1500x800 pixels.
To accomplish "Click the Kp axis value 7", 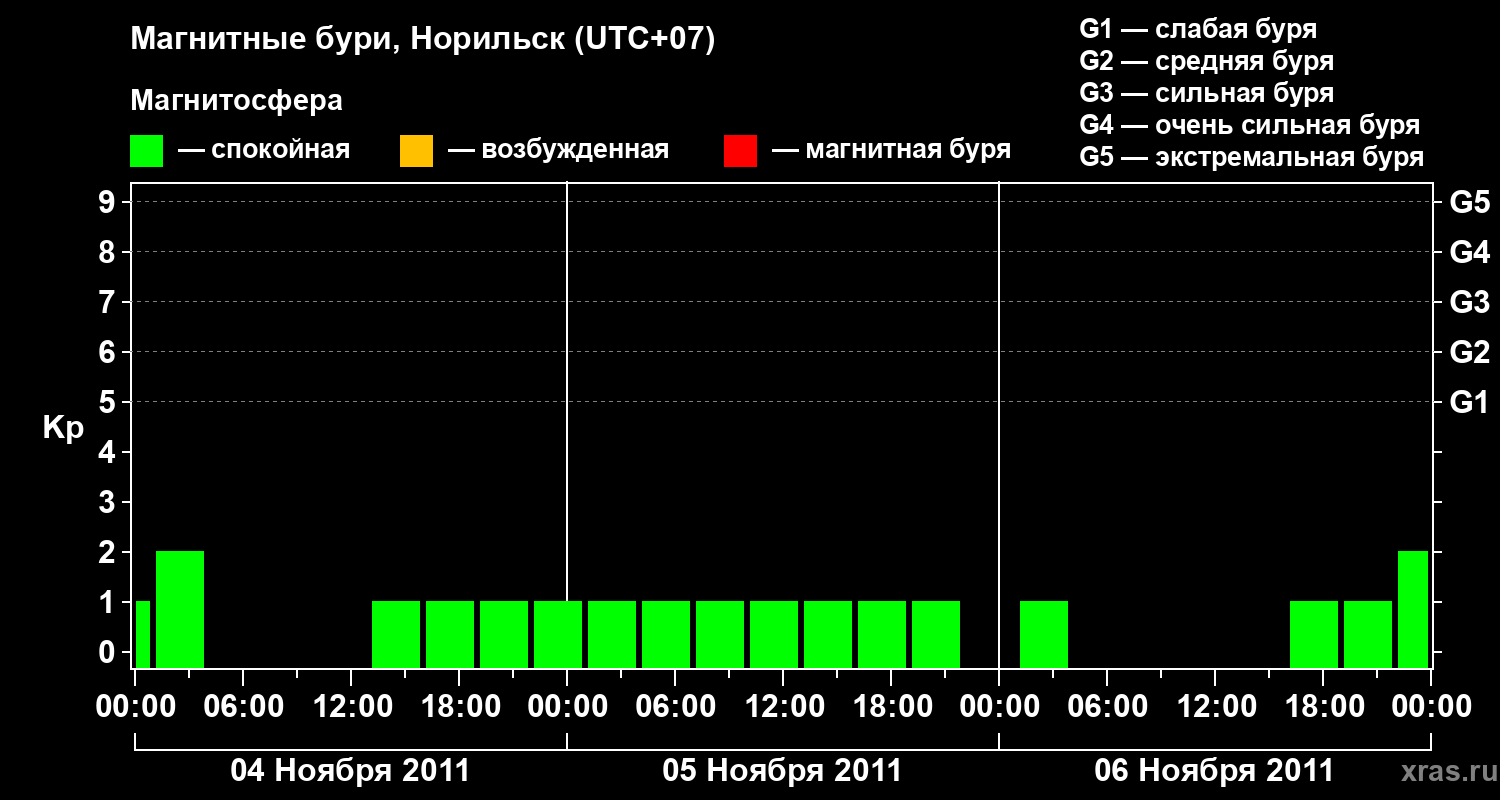I will pos(109,303).
